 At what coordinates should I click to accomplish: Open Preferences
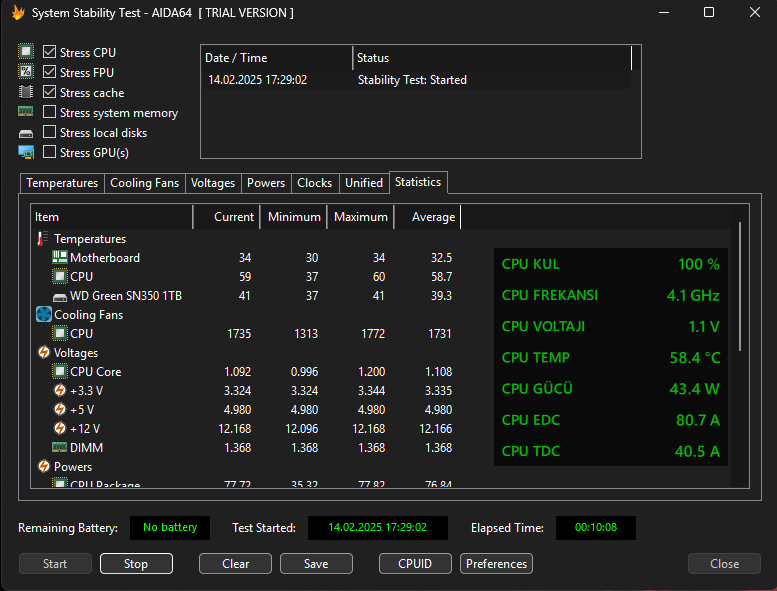point(496,564)
